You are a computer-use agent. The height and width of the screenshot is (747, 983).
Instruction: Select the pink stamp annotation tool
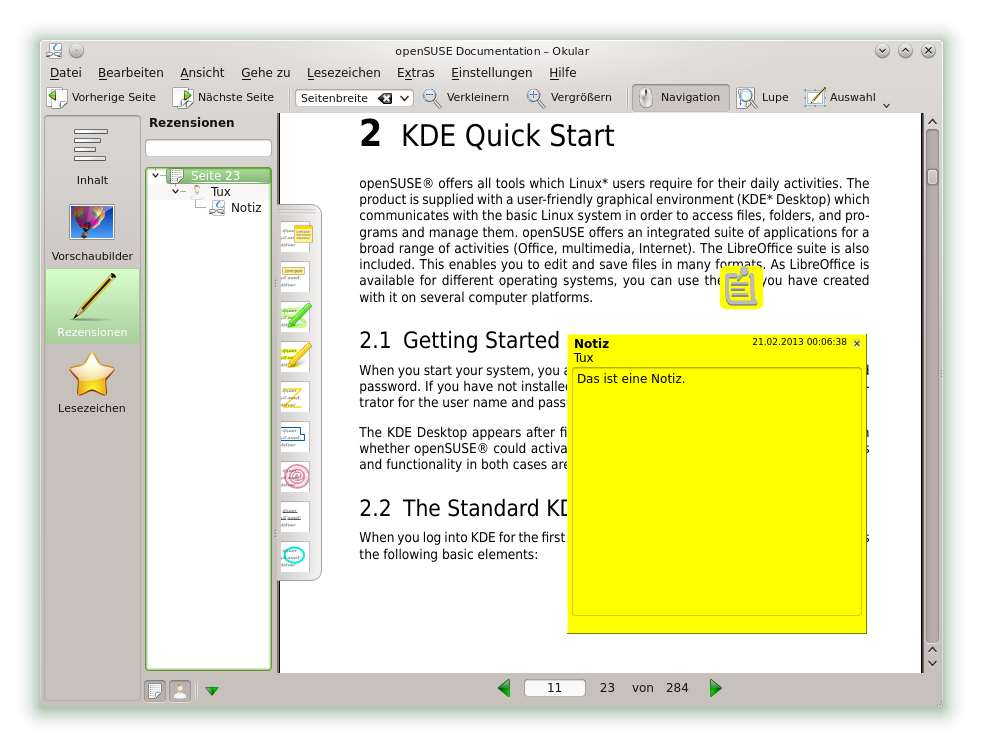[295, 476]
